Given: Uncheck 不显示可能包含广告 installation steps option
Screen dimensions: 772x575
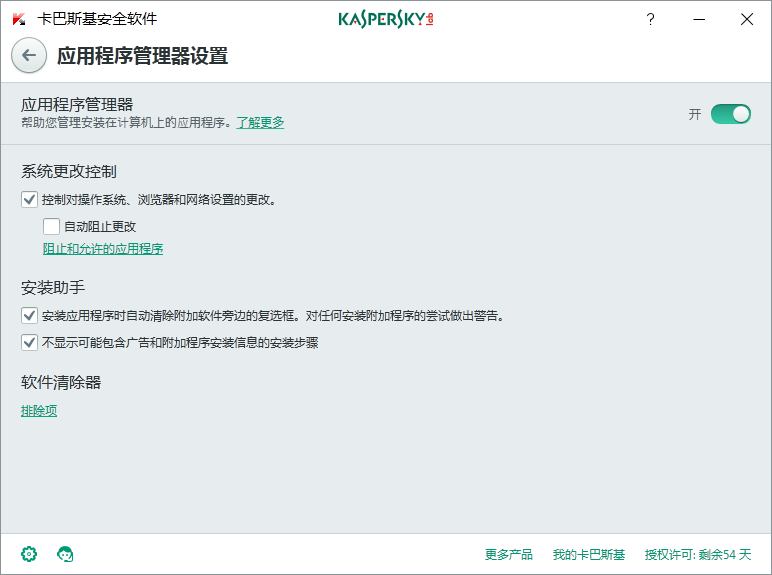Looking at the screenshot, I should (29, 342).
